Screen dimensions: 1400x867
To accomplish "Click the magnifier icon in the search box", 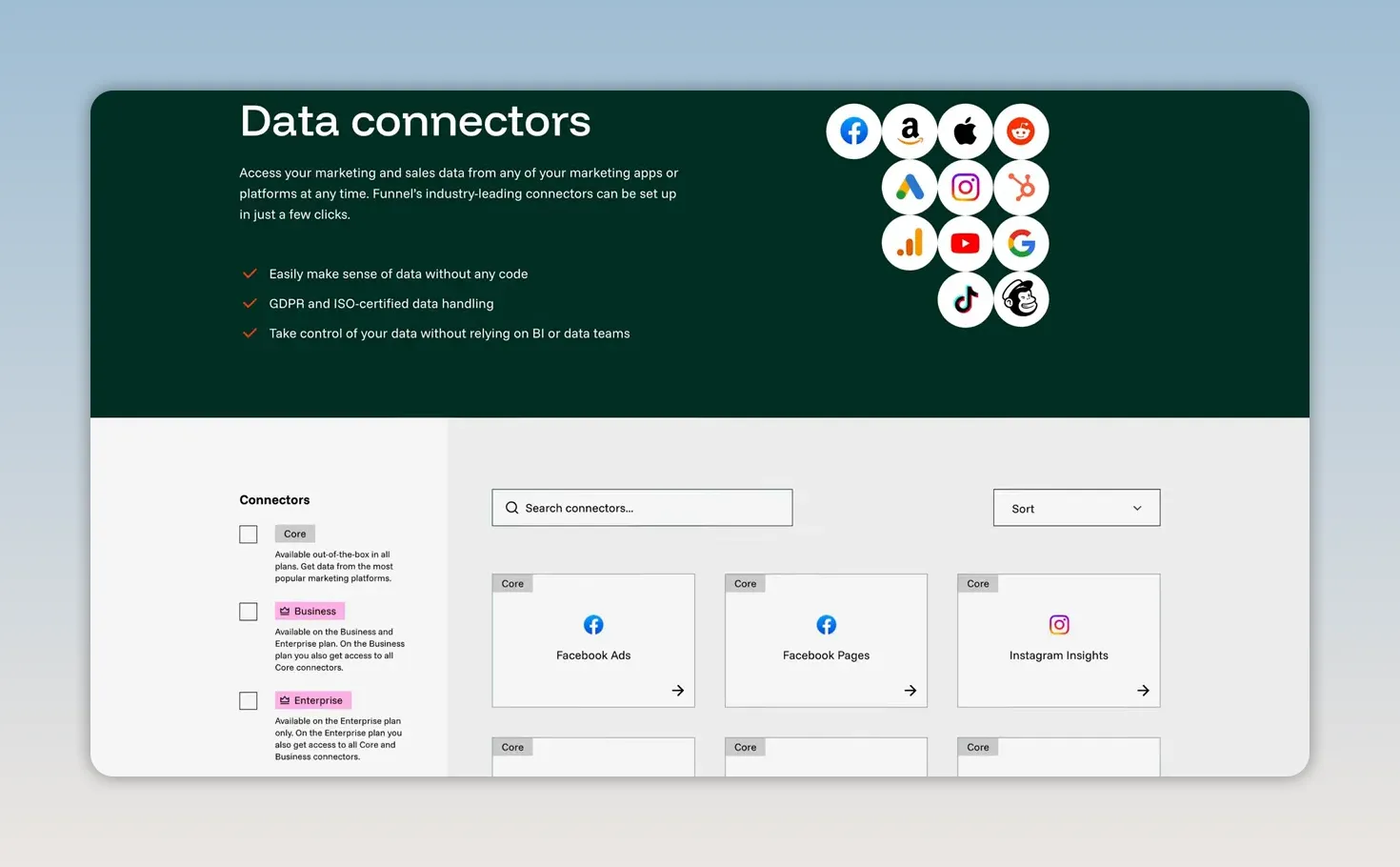I will [x=511, y=508].
